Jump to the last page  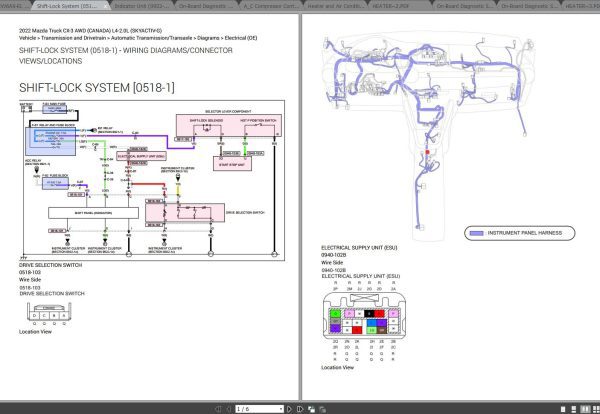300,409
